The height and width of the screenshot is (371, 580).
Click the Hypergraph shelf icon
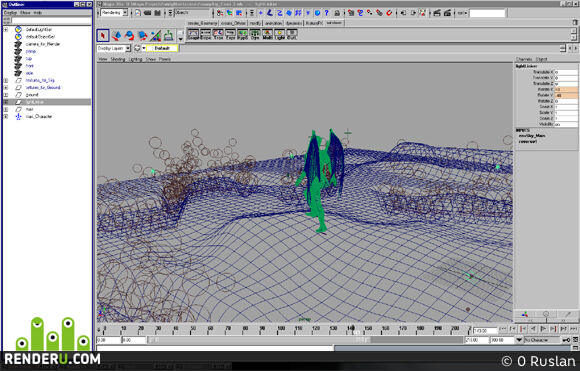(242, 34)
